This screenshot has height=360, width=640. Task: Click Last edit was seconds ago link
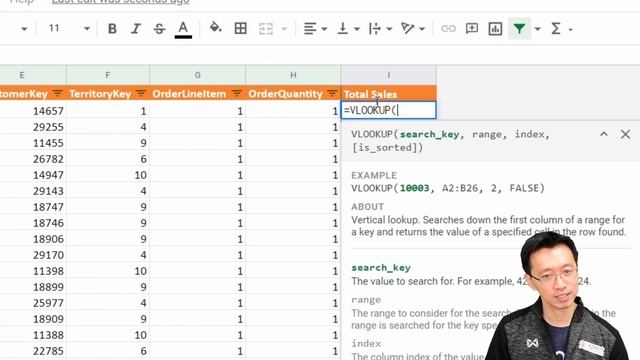point(120,2)
